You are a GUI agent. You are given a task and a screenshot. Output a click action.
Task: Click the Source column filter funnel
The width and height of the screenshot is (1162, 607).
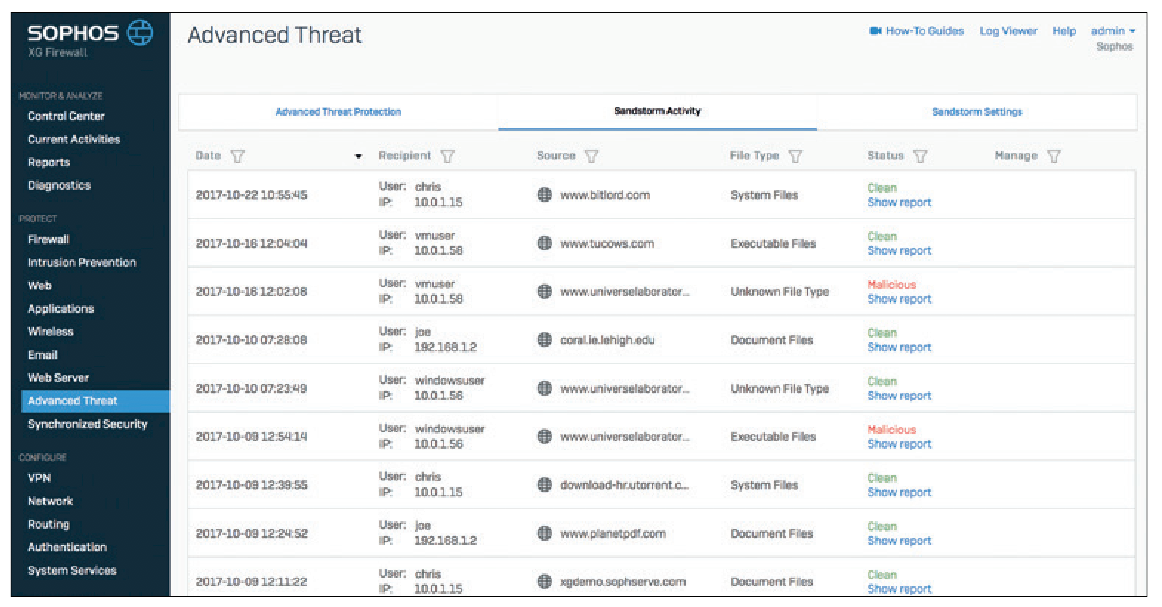pos(591,156)
